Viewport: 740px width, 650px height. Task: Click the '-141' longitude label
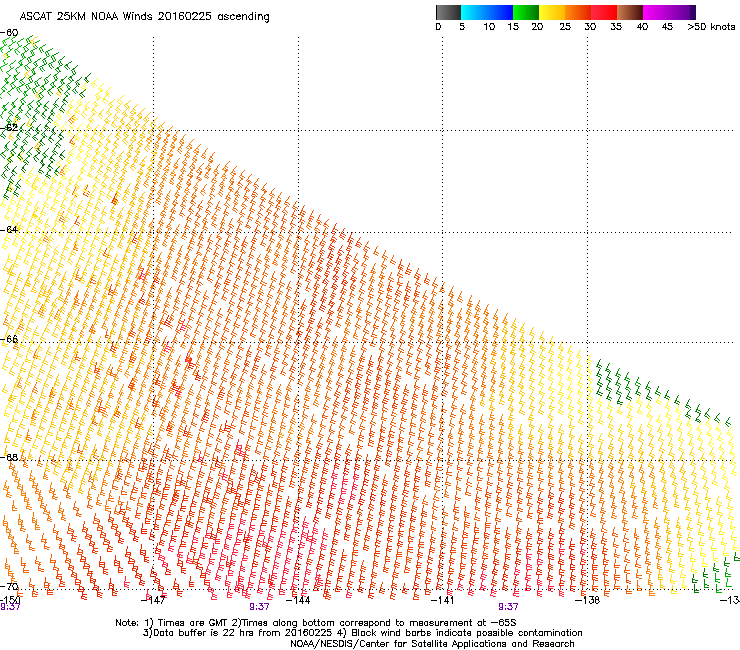point(443,599)
